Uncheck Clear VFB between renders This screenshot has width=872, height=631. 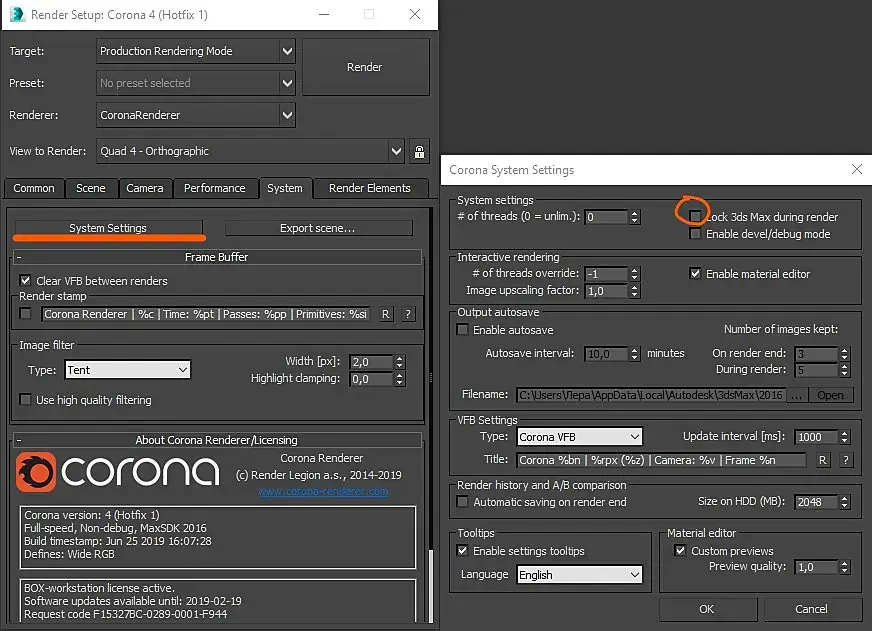(25, 281)
